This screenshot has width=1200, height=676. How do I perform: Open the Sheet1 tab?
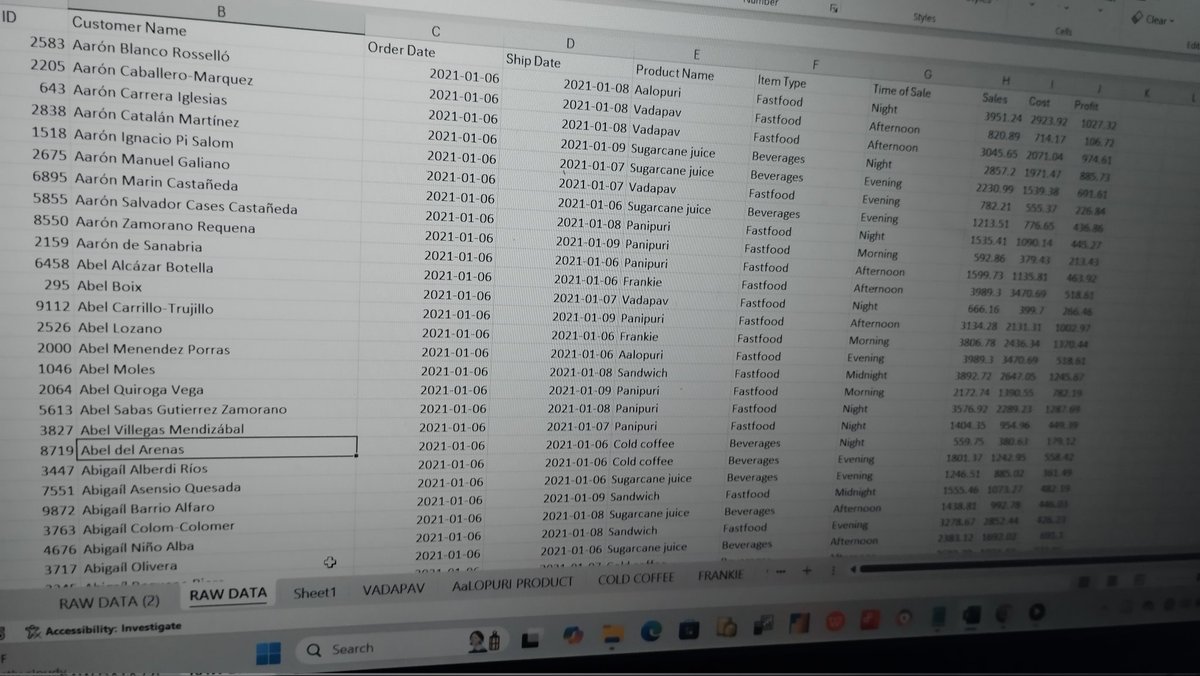[315, 592]
